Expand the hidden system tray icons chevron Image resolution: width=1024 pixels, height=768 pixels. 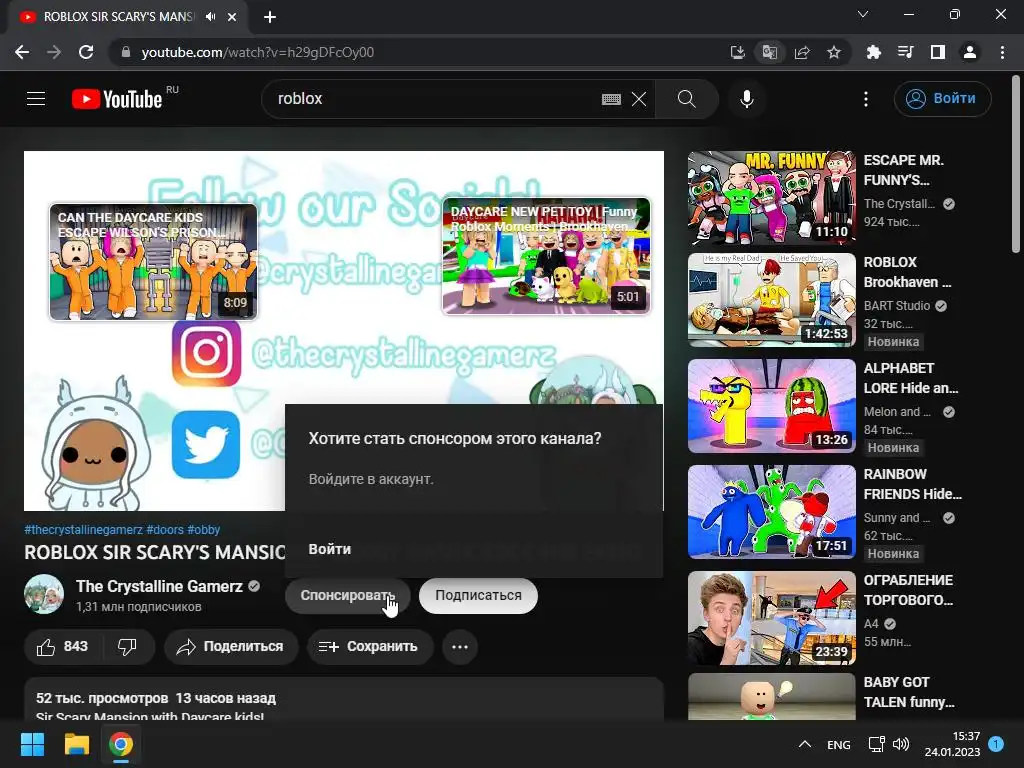point(805,744)
